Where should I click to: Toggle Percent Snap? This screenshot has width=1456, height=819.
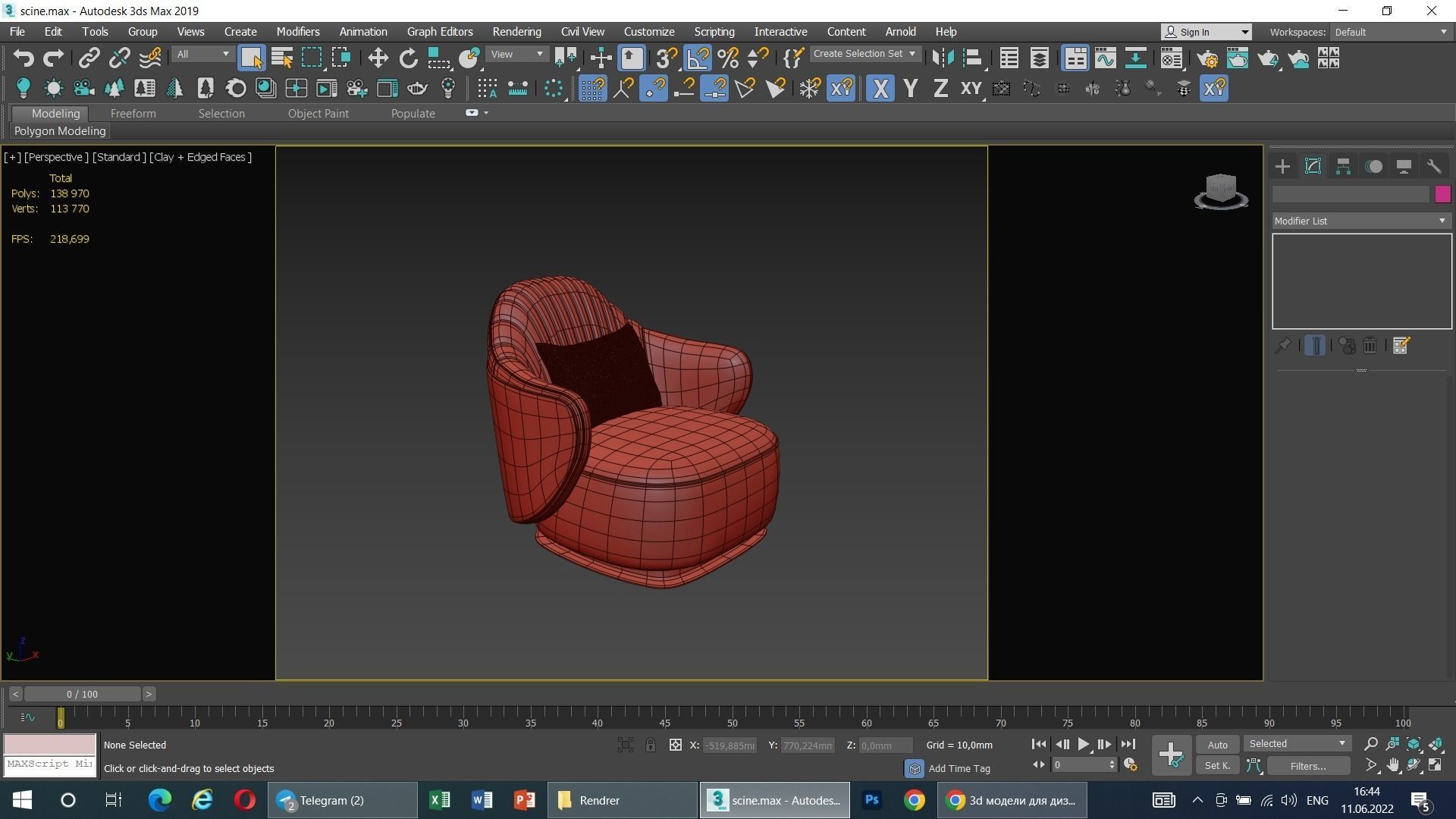pos(728,58)
